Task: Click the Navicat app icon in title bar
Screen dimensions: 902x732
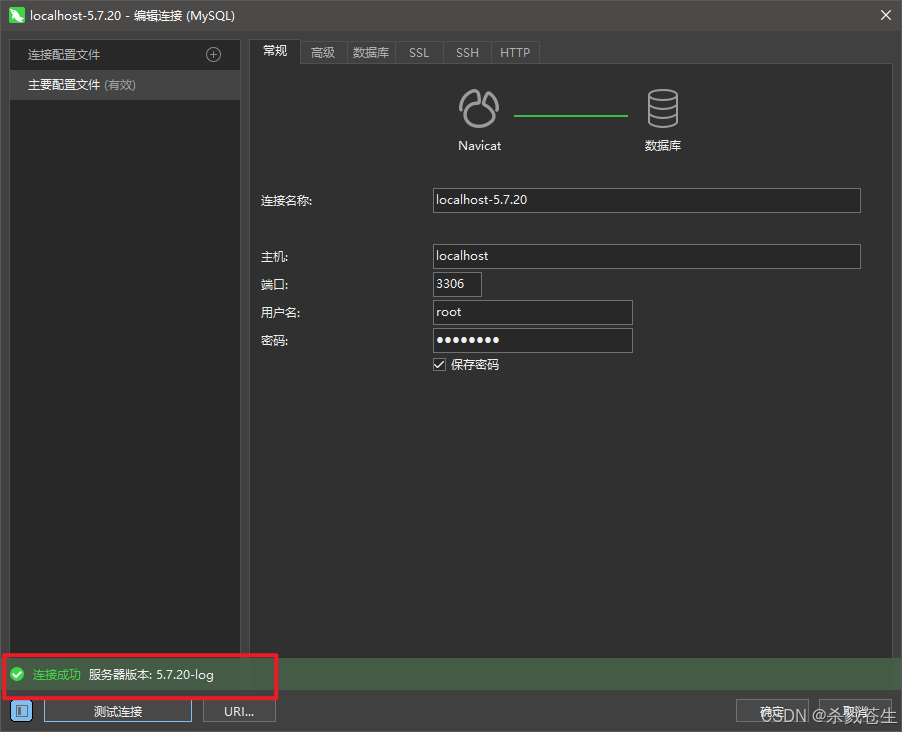Action: 17,16
